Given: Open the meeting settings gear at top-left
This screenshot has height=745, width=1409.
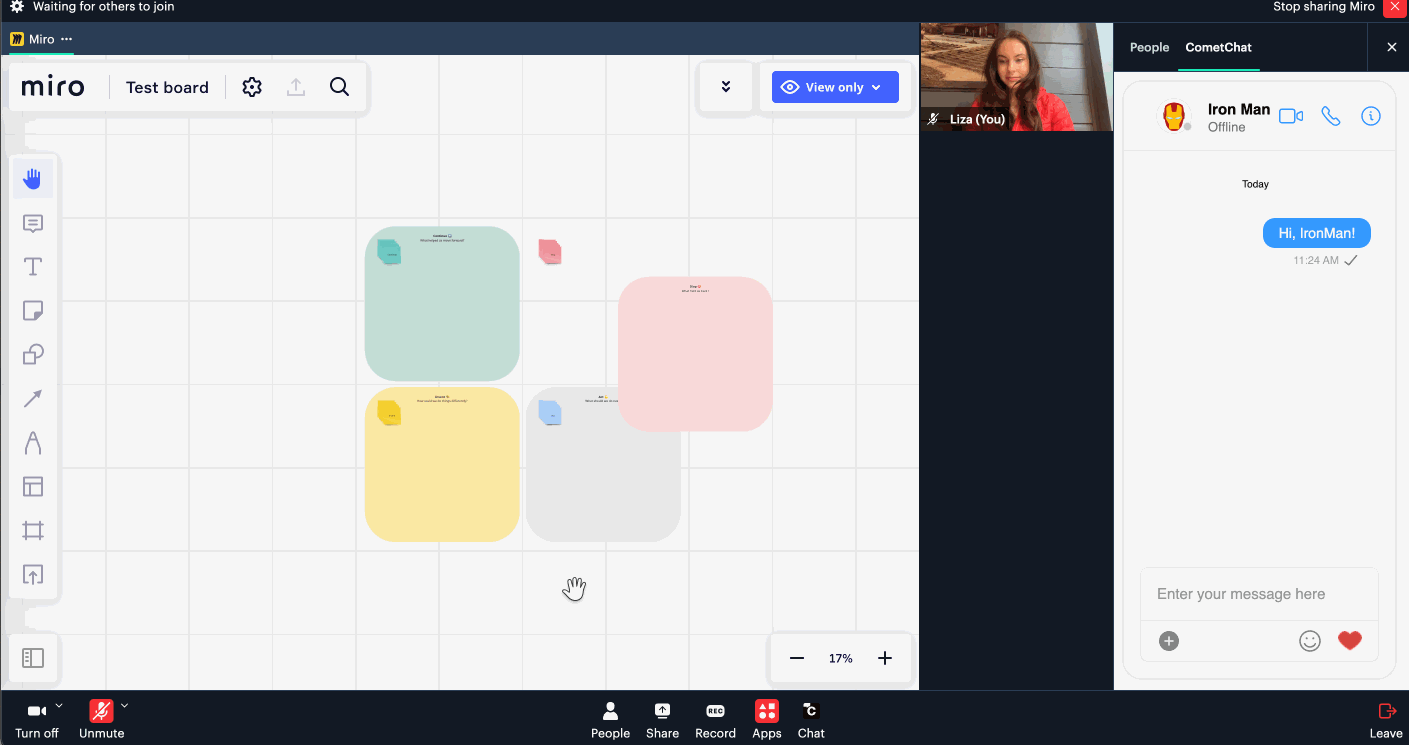Looking at the screenshot, I should 16,6.
